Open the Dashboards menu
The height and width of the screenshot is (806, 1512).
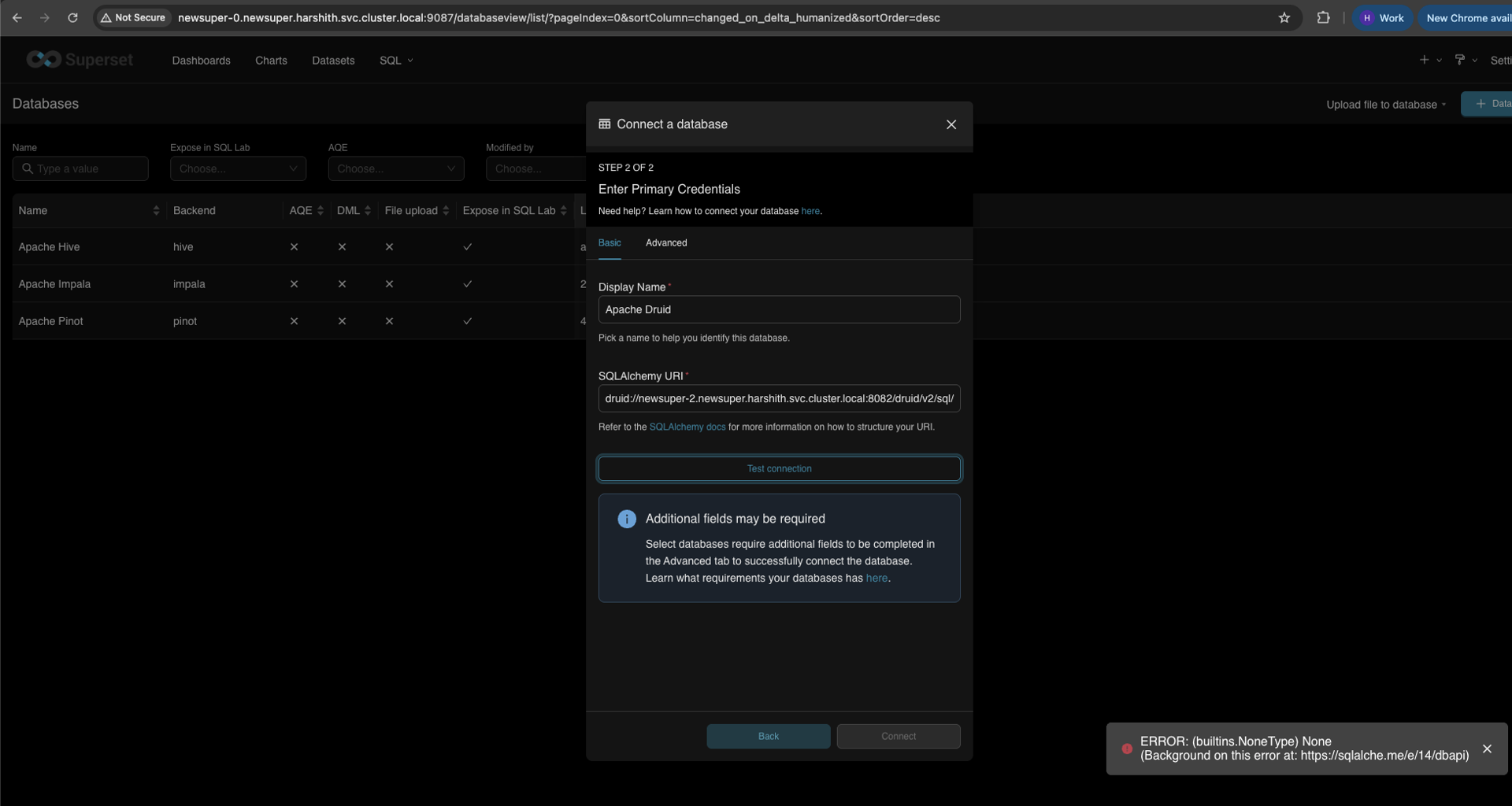pos(202,61)
